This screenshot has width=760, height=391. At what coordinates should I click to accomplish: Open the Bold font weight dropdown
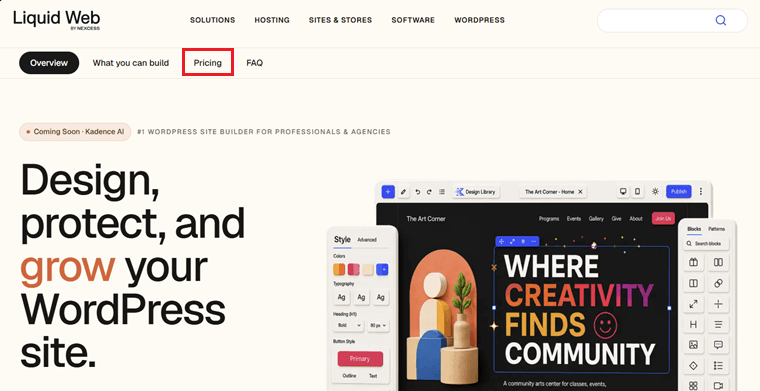click(348, 326)
